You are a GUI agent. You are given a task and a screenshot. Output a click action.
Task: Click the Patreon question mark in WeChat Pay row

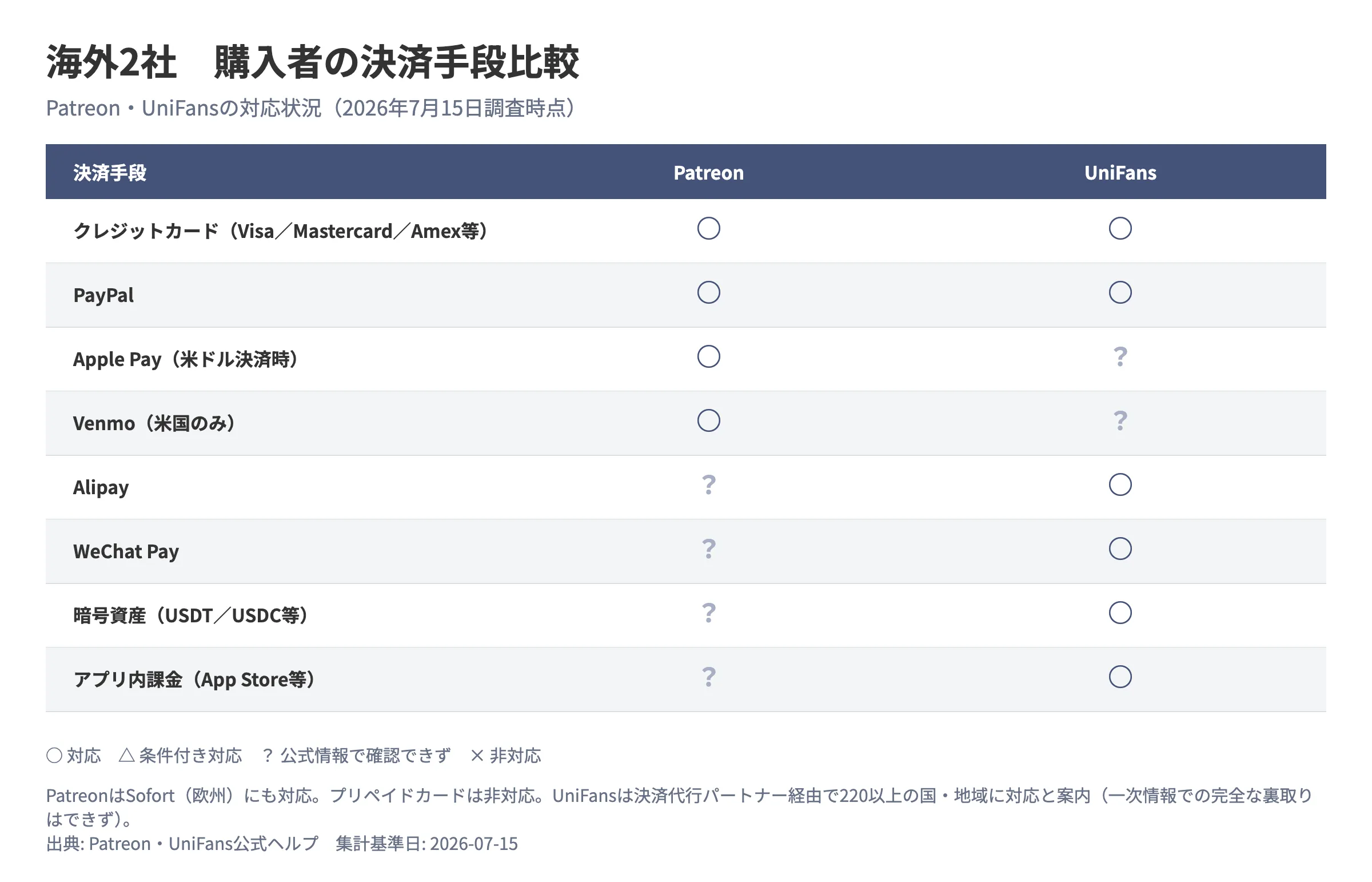coord(709,550)
